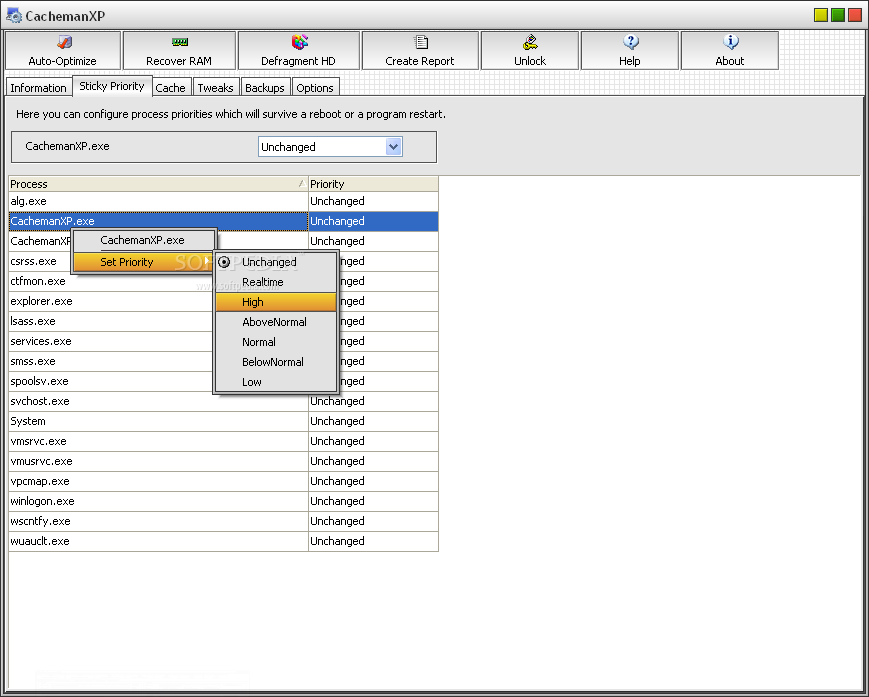Click the CachemanXP.exe priority combo box field
Viewport: 869px width, 697px height.
pyautogui.click(x=330, y=147)
